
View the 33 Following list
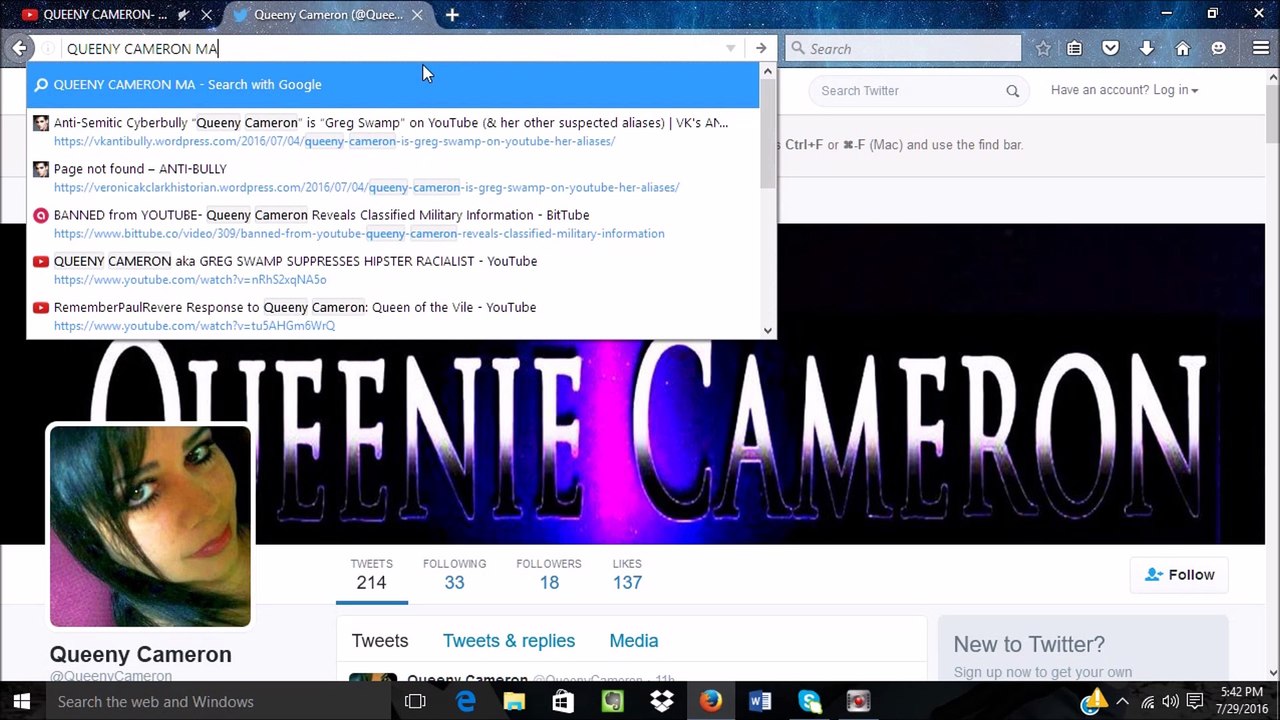click(454, 575)
